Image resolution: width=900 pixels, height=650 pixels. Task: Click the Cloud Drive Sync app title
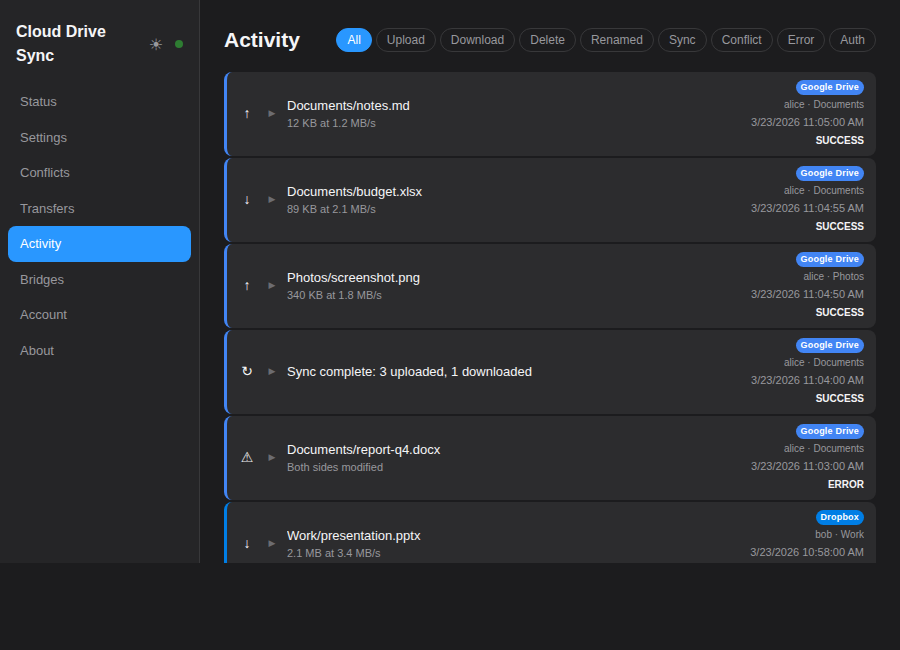point(61,44)
